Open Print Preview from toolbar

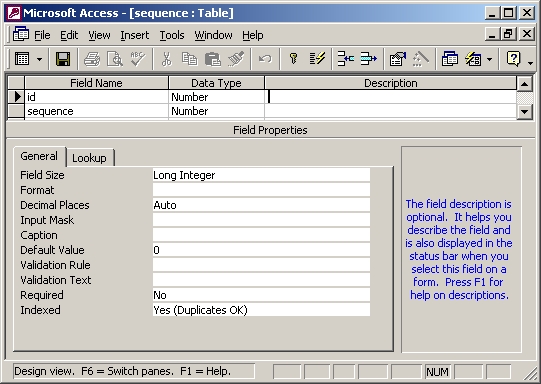click(115, 59)
